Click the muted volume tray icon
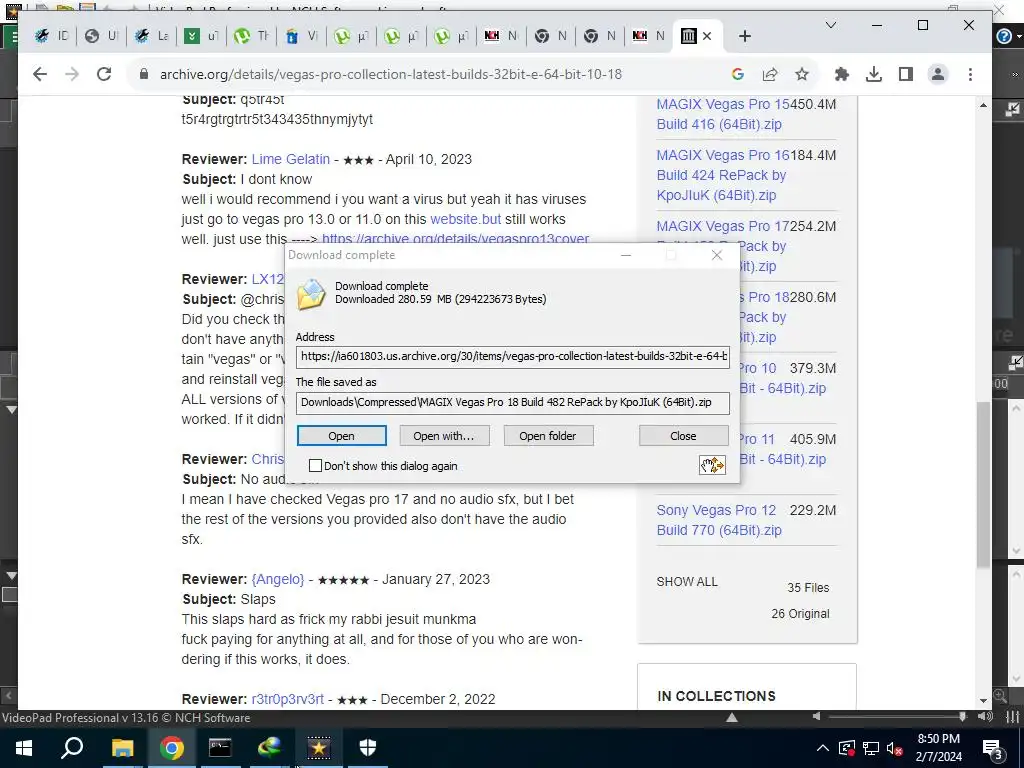The width and height of the screenshot is (1024, 768). (x=895, y=748)
